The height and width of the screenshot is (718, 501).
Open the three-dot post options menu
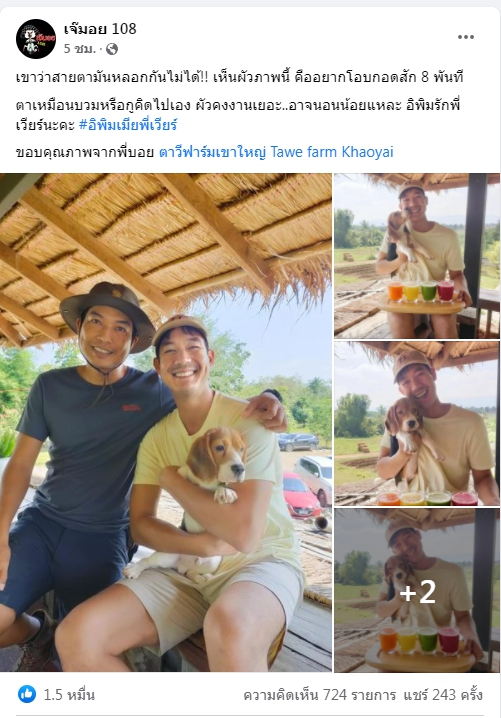point(466,37)
